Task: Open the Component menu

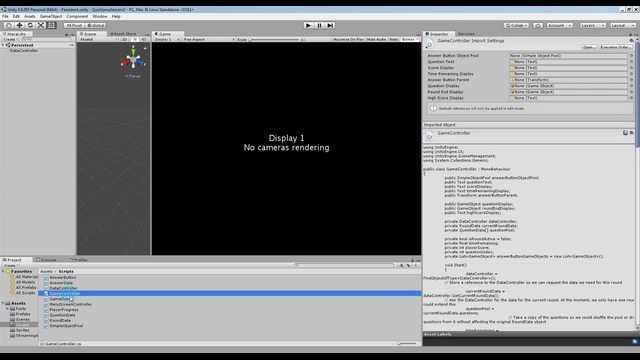Action: pyautogui.click(x=77, y=16)
